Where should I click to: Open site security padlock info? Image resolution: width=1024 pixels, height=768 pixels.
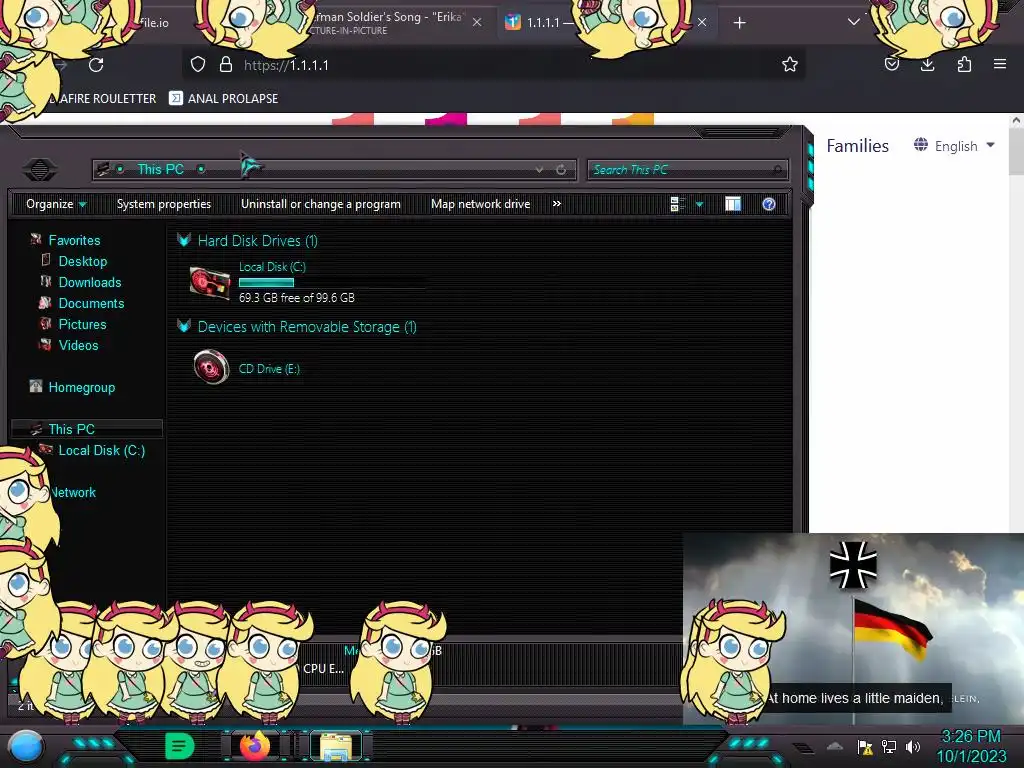(x=226, y=64)
